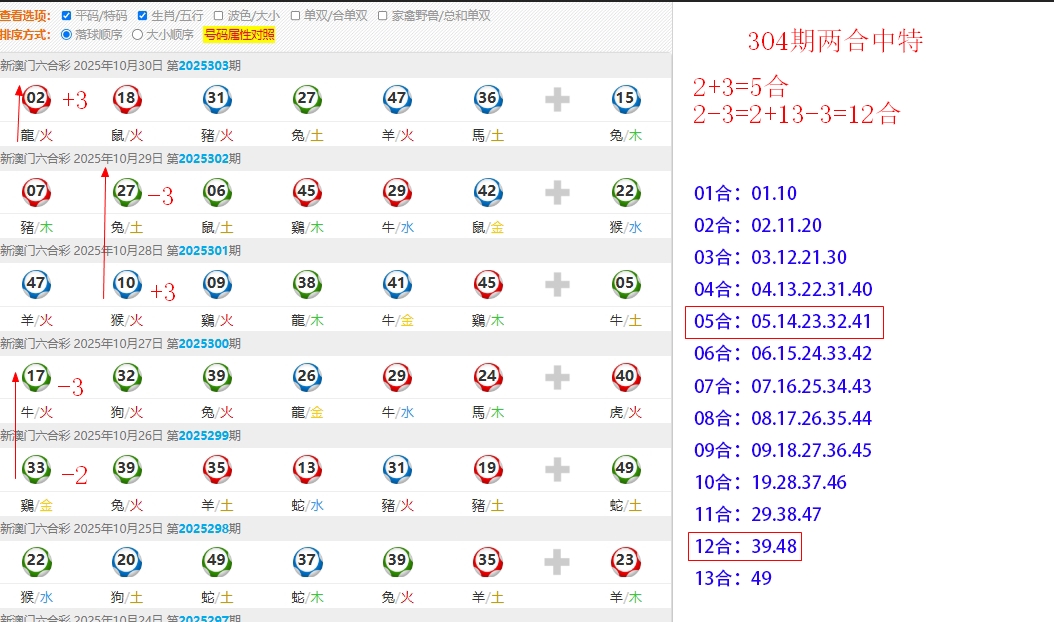Click blue ball 37 in draw 2025298
Screen dimensions: 1054x622
click(x=307, y=562)
